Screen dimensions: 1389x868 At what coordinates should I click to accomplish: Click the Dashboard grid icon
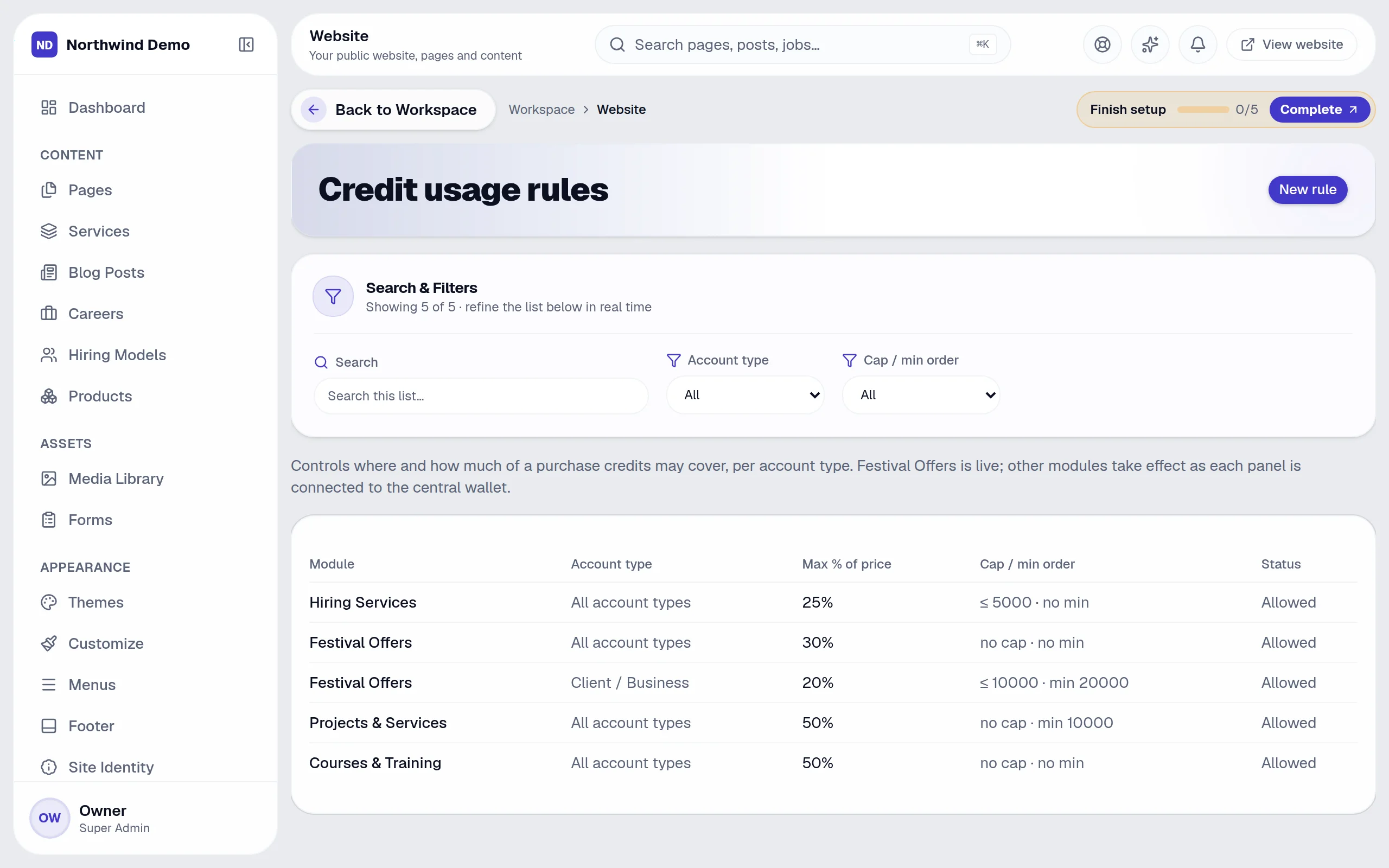49,107
